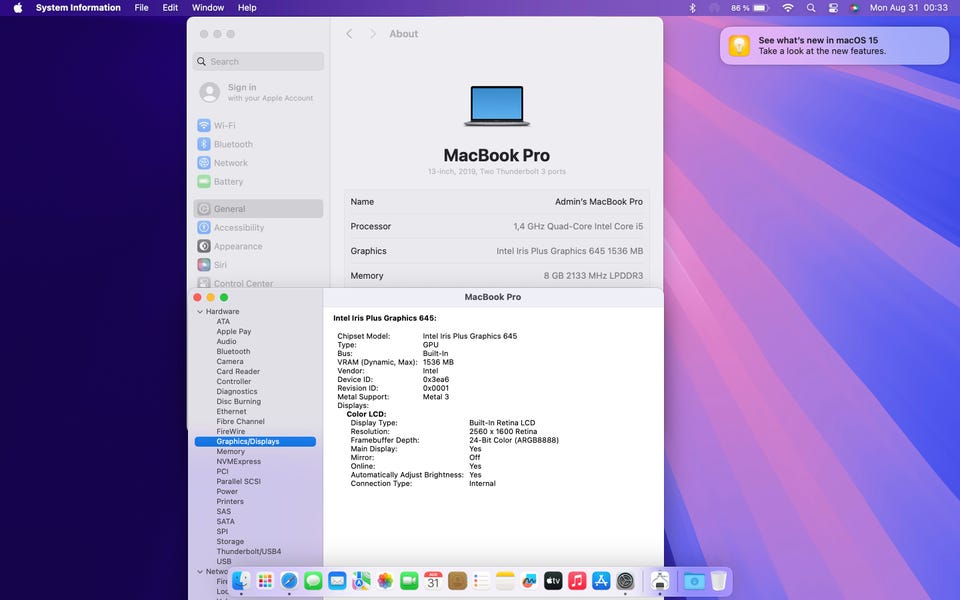Open Wi-Fi status menu in menu bar
This screenshot has width=960, height=600.
(788, 8)
